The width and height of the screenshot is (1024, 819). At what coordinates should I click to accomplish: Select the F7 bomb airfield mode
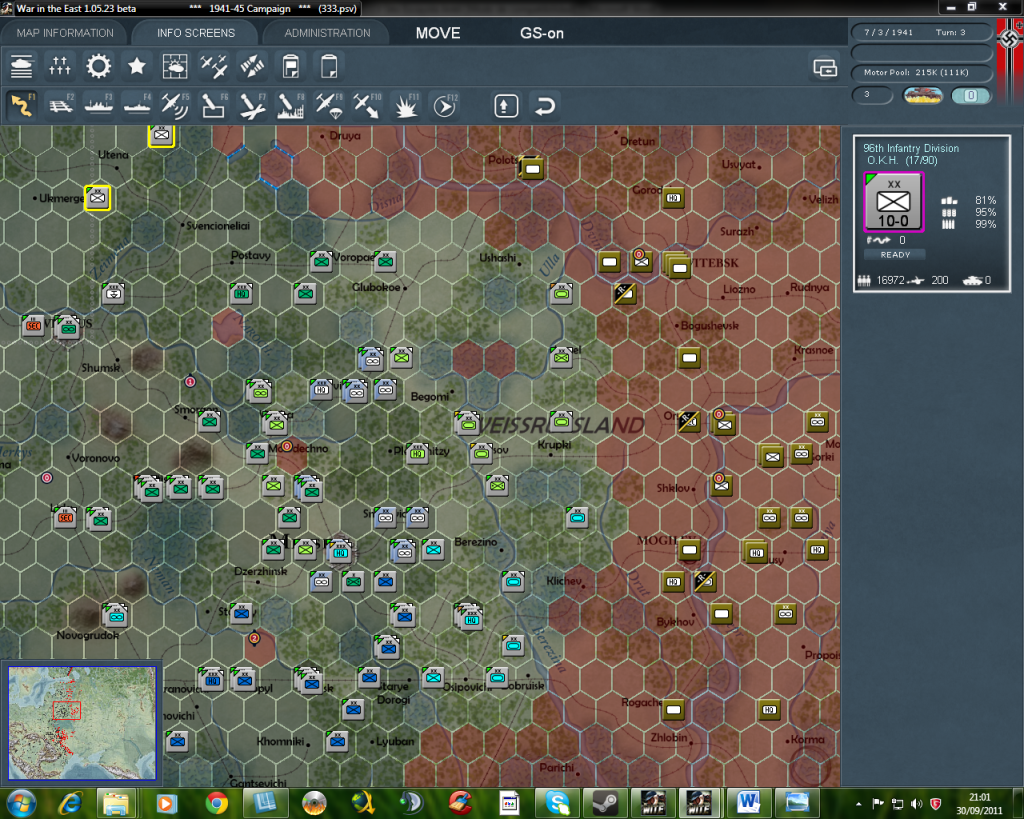[252, 106]
